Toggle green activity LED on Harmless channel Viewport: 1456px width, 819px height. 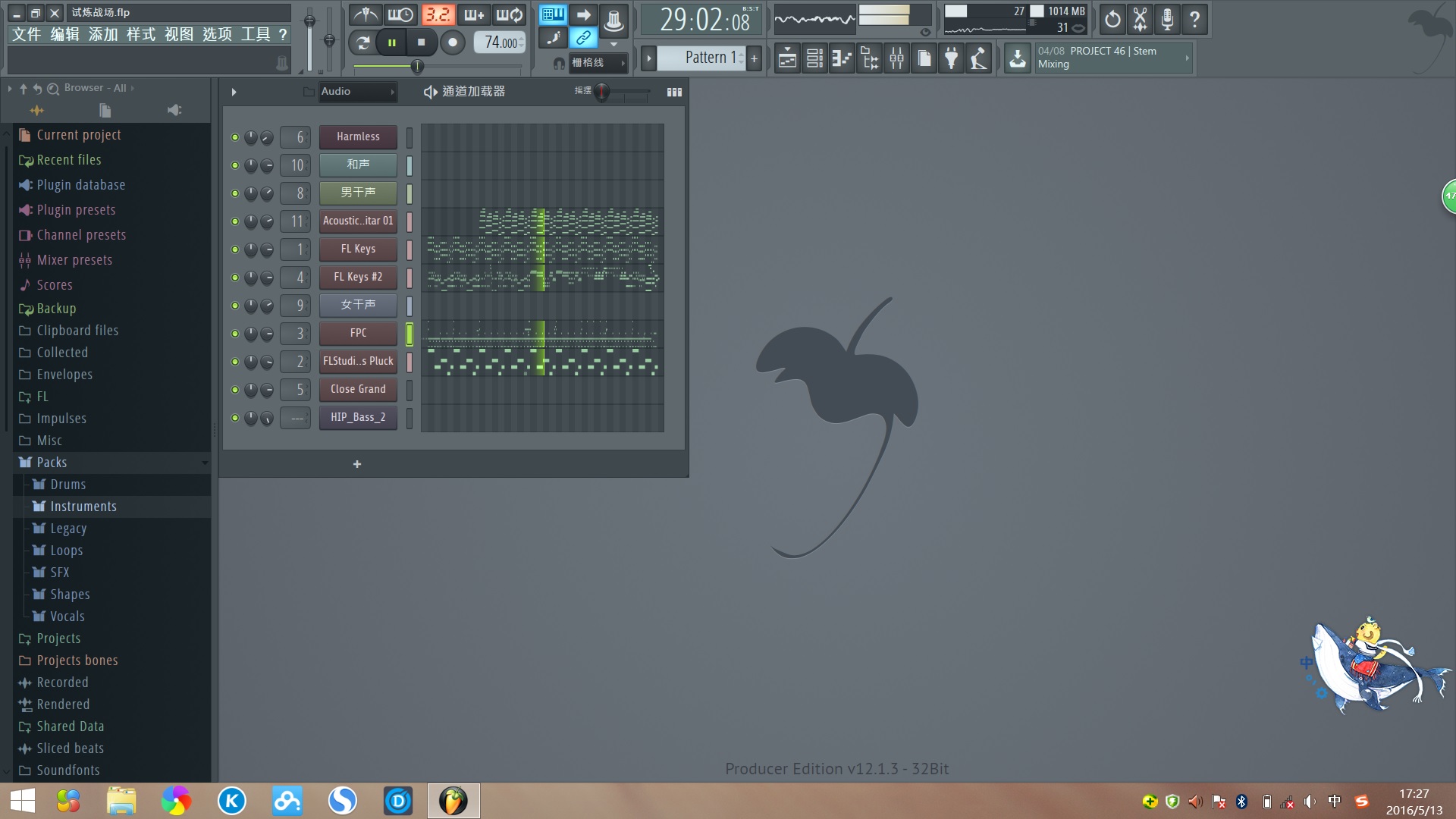[234, 137]
